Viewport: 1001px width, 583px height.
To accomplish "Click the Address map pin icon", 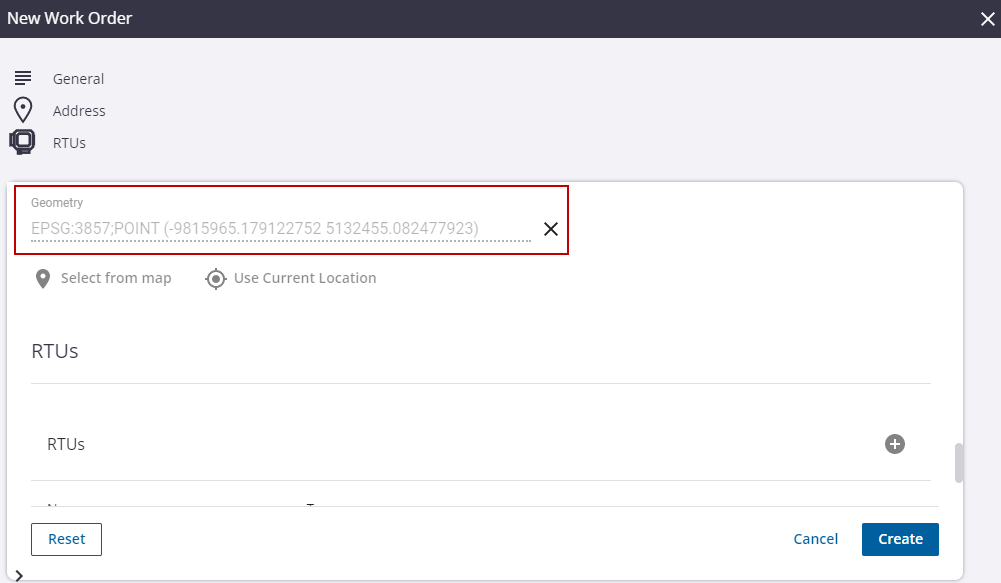I will click(23, 110).
